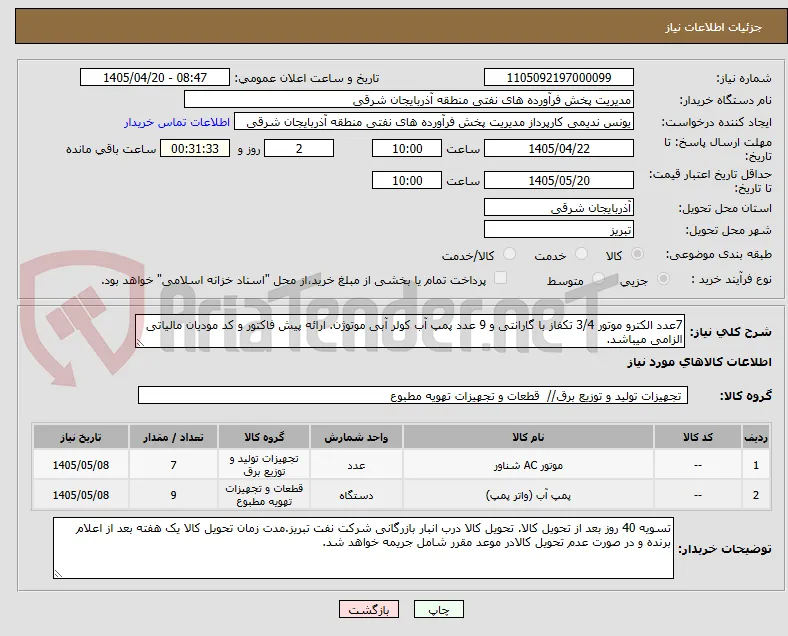The image size is (788, 636).
Task: Click the نام کالا column header
Action: (x=528, y=437)
